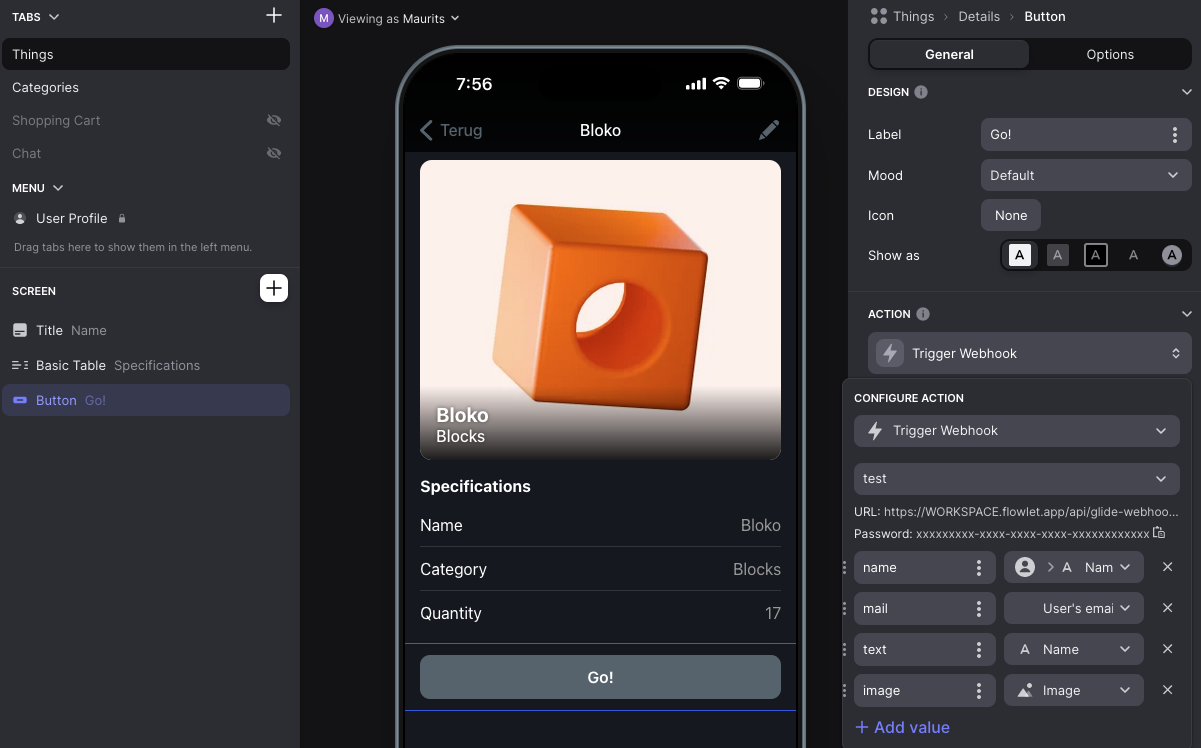Select the Shopping Cart tab
1201x748 pixels.
coord(146,120)
